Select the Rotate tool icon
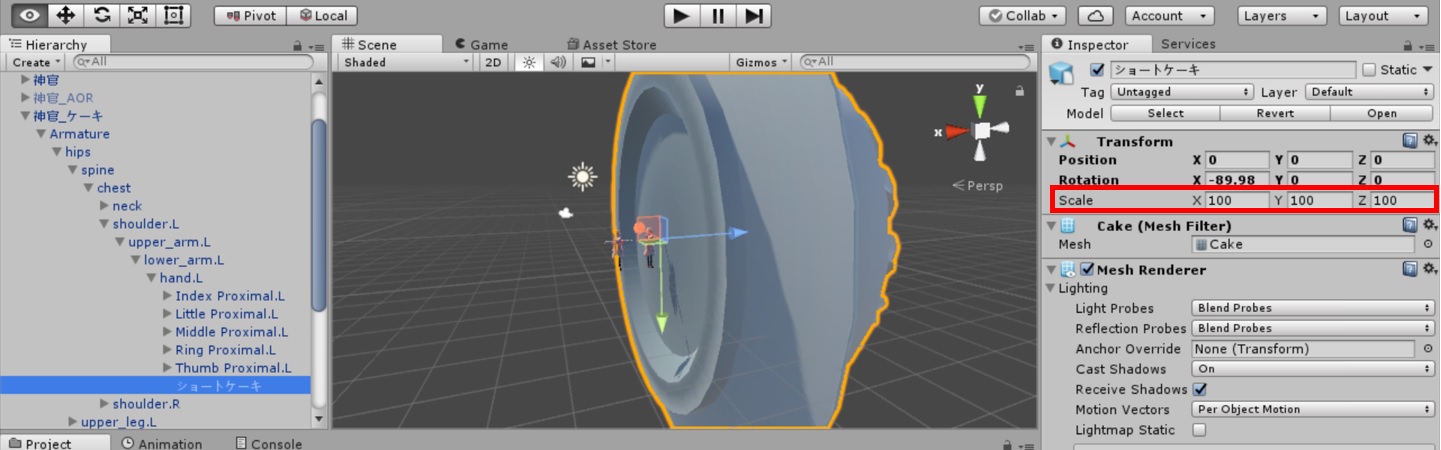This screenshot has width=1441, height=450. pyautogui.click(x=101, y=15)
